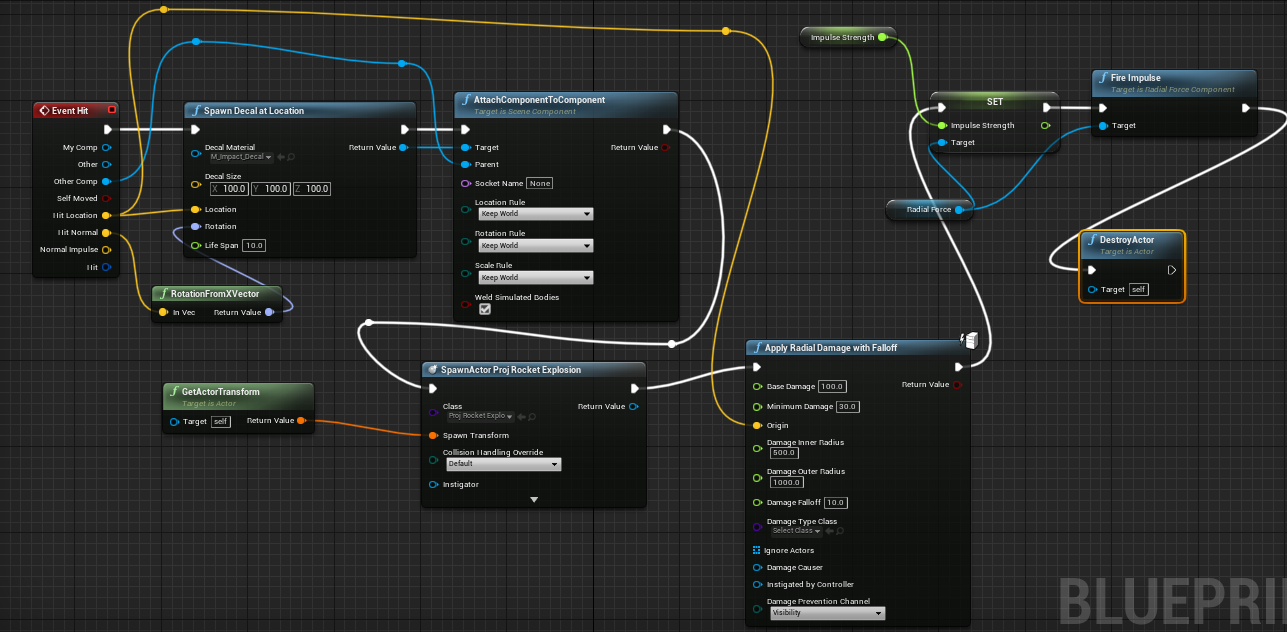Click the Event Hit execution output pin
This screenshot has width=1287, height=632.
tap(108, 129)
